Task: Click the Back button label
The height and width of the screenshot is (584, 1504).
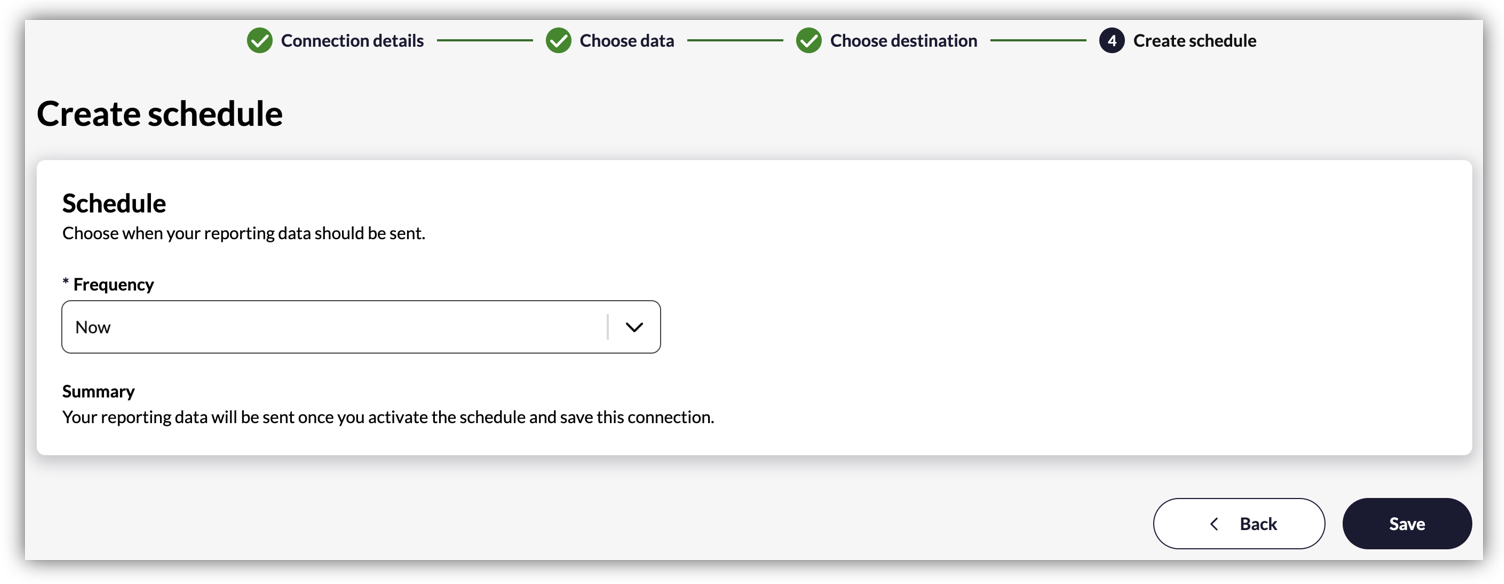Action: [1258, 524]
